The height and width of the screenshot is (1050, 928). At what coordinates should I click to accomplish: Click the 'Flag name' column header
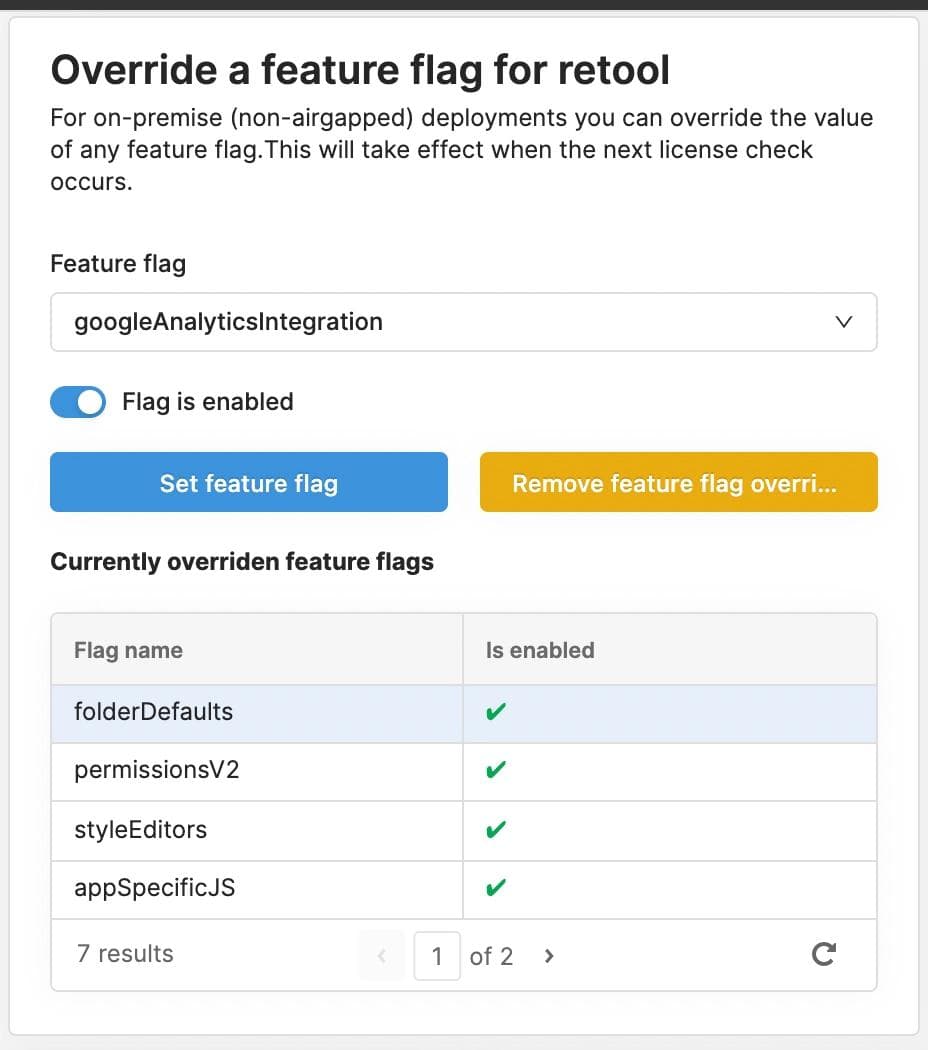pos(129,650)
